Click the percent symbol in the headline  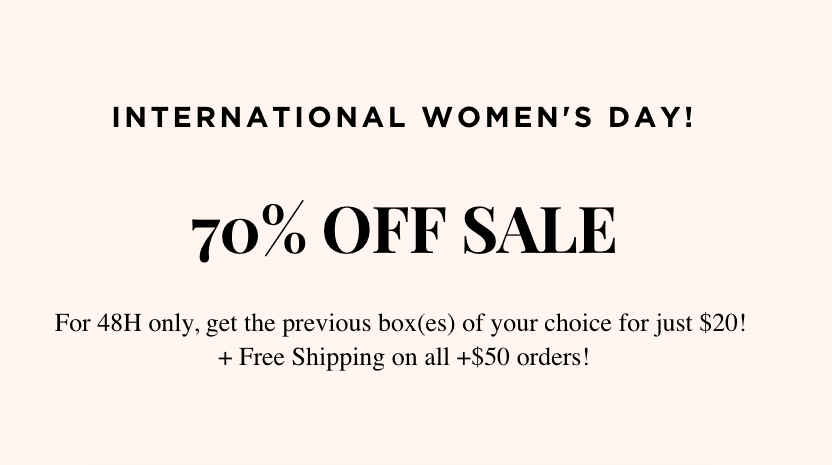click(x=284, y=228)
